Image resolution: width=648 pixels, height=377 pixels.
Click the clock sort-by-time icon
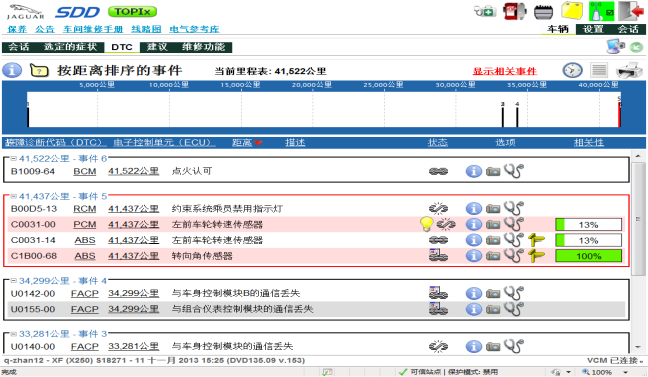(572, 70)
